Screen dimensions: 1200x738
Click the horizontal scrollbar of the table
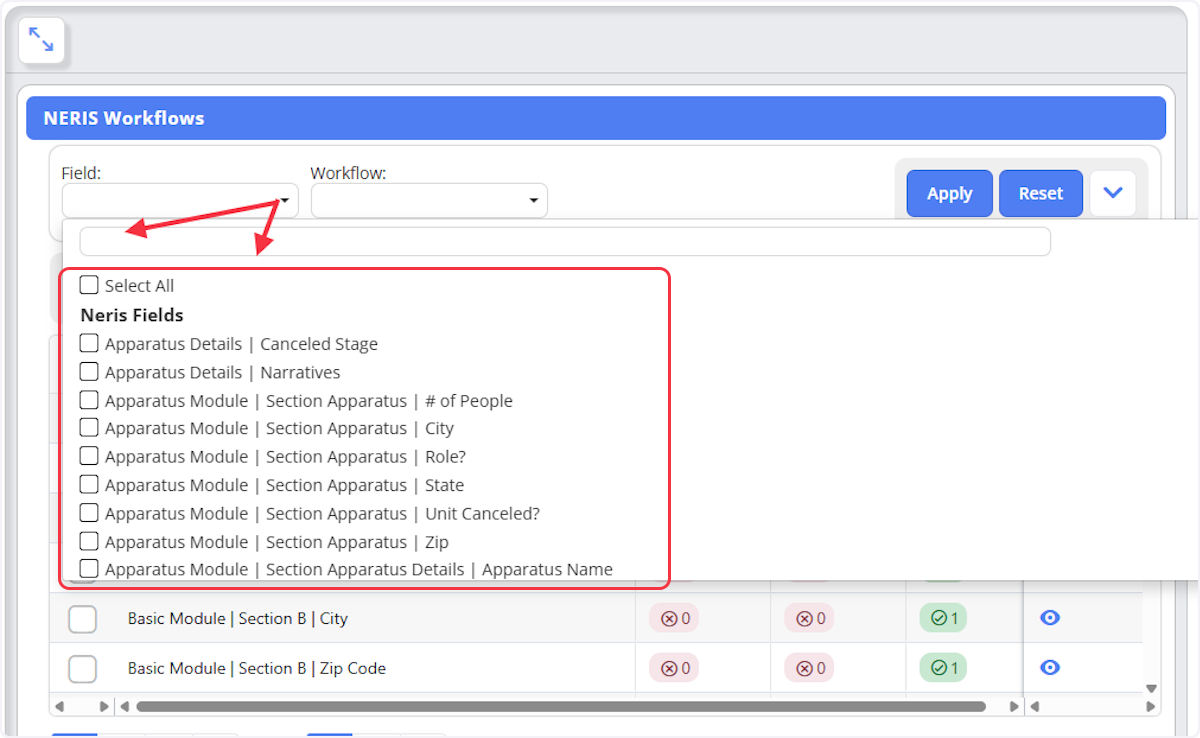tap(561, 706)
